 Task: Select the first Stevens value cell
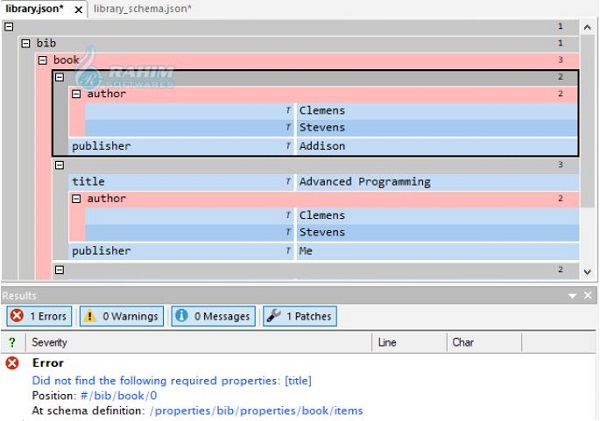[x=437, y=127]
